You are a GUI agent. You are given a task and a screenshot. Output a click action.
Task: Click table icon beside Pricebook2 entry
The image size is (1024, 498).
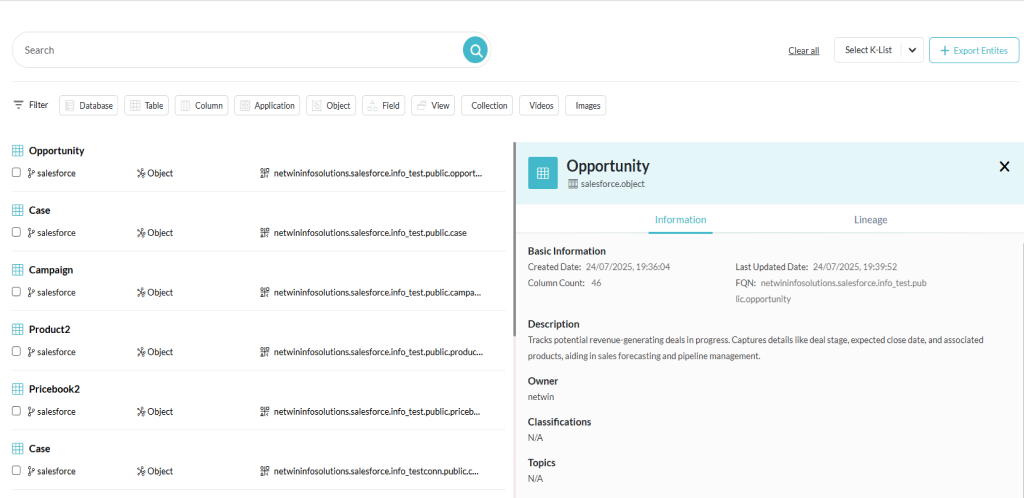pyautogui.click(x=17, y=389)
